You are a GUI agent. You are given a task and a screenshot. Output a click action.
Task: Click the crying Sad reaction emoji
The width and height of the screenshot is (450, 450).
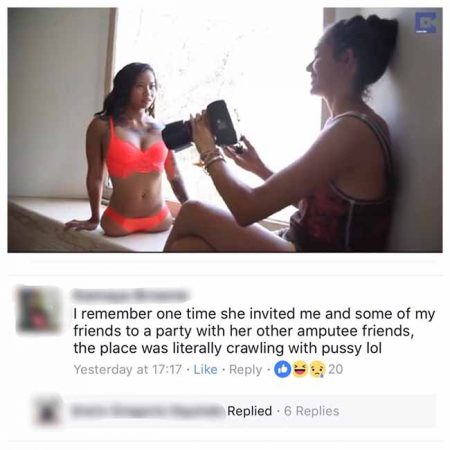coord(317,370)
